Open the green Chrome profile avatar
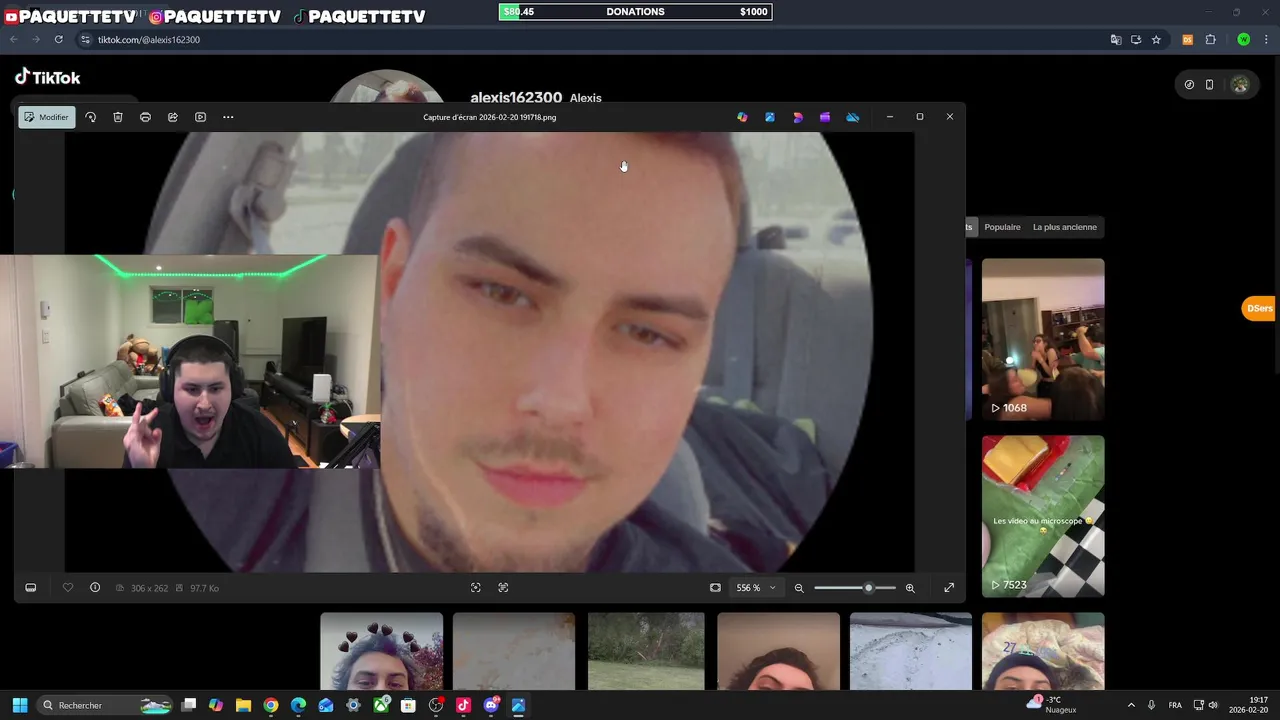This screenshot has width=1280, height=720. coord(1243,39)
